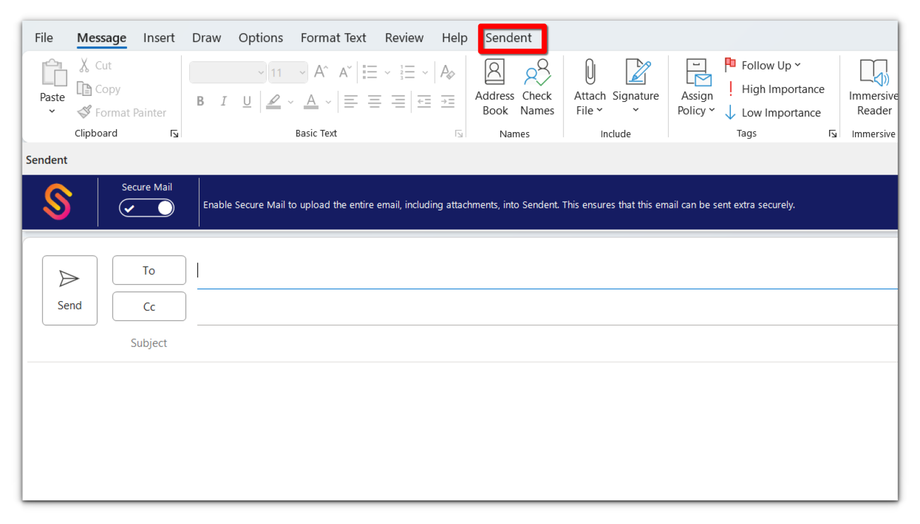The width and height of the screenshot is (920, 524).
Task: Toggle the Secure Mail switch
Action: click(147, 208)
